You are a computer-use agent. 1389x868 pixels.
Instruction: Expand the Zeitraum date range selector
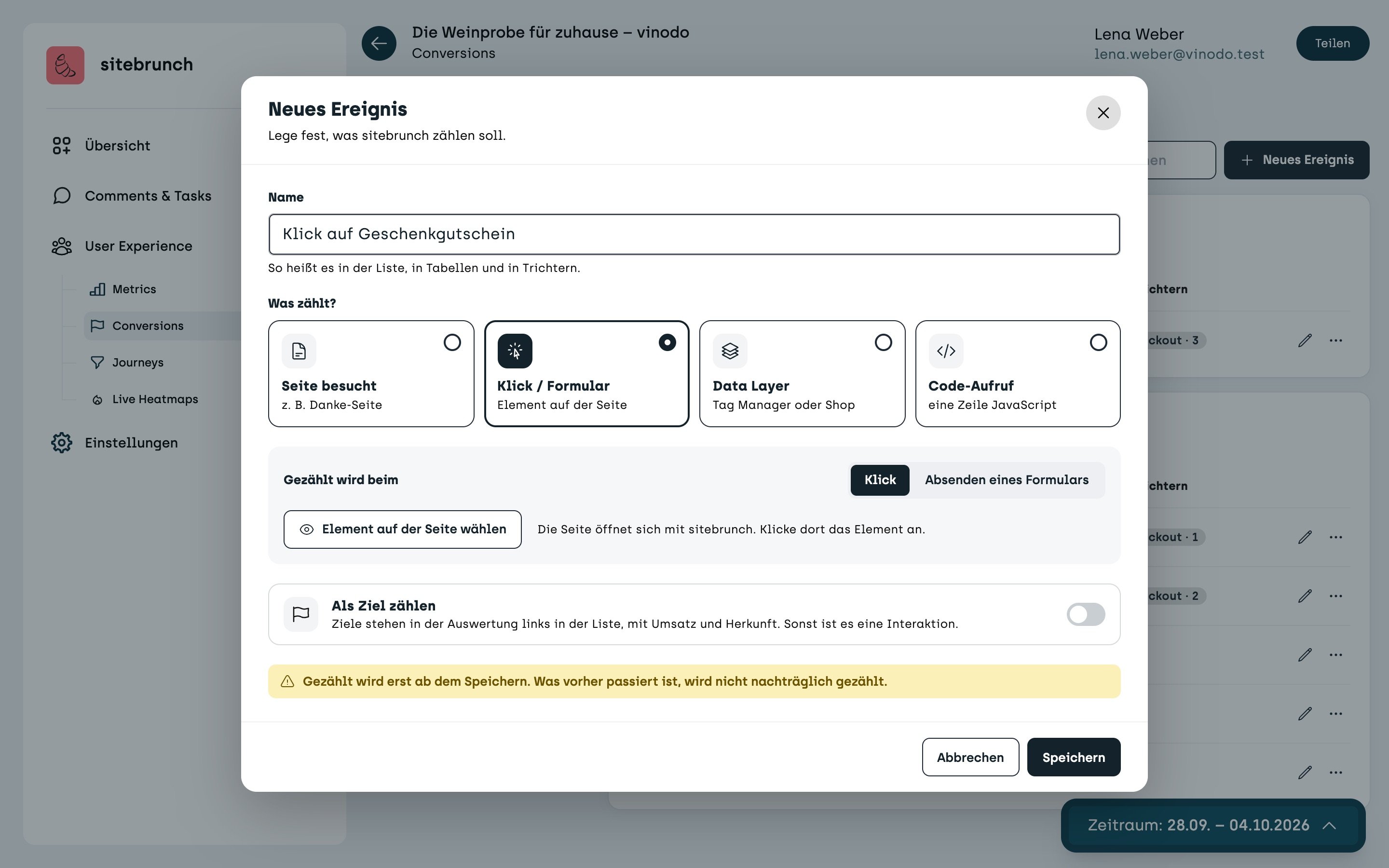tap(1213, 826)
